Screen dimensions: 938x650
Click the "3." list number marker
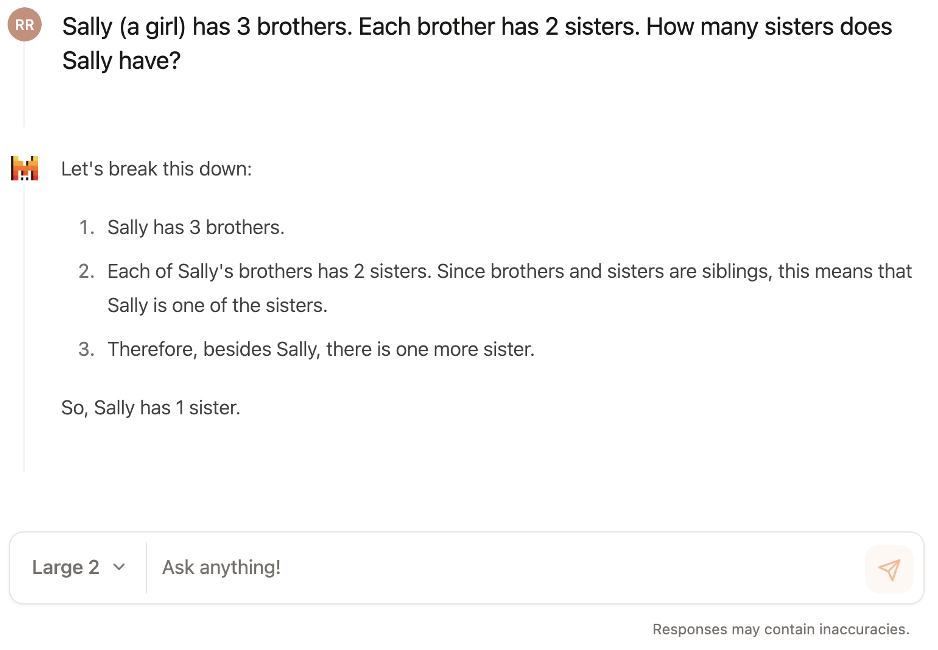[86, 349]
